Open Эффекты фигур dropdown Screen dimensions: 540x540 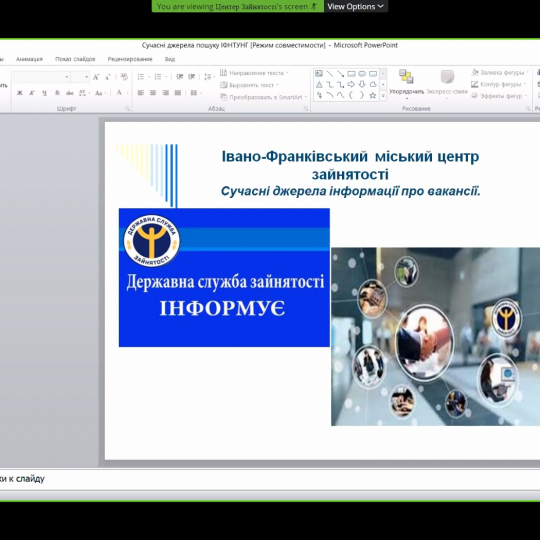(499, 96)
